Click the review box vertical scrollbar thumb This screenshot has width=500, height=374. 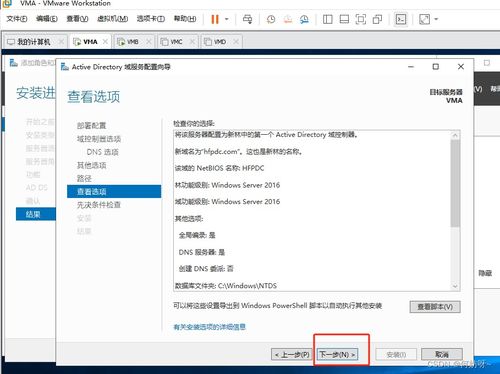pos(455,183)
